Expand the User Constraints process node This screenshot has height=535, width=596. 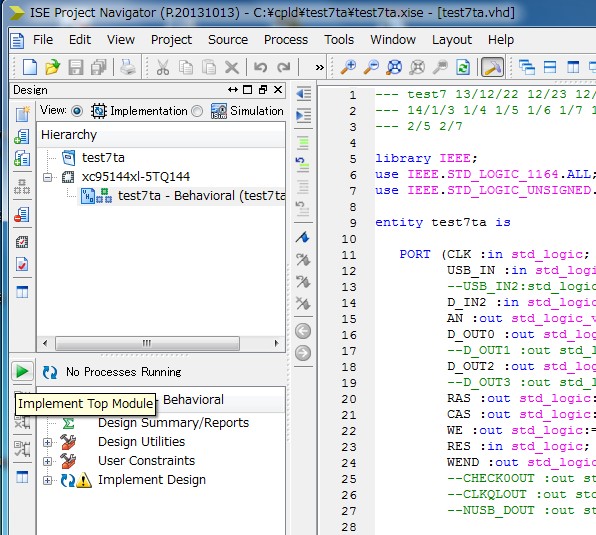[x=48, y=461]
